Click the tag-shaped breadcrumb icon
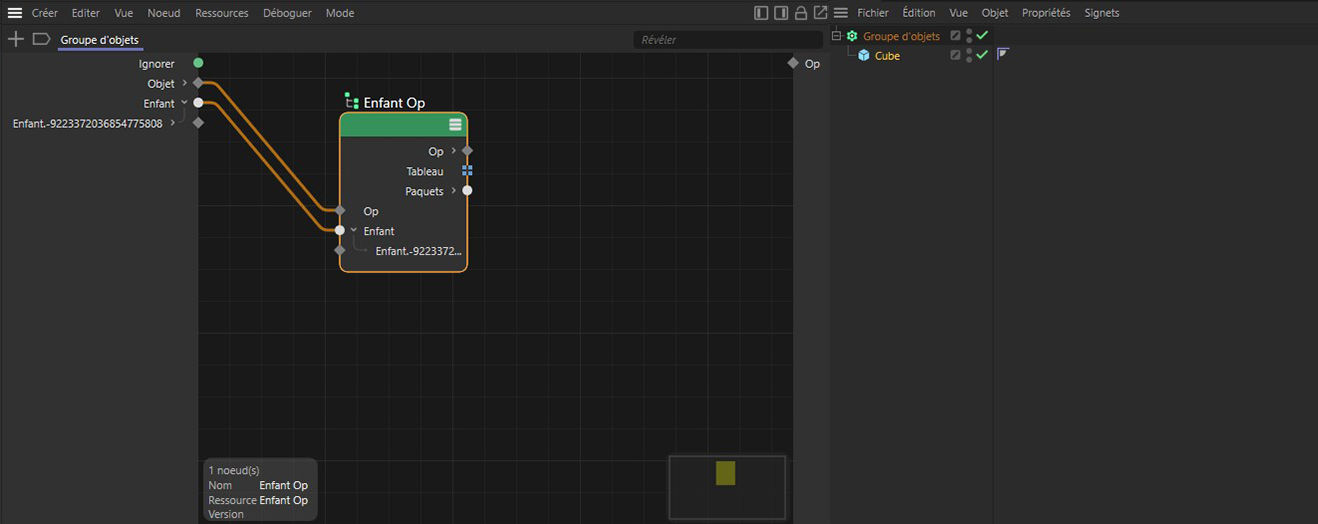This screenshot has width=1318, height=524. coord(41,39)
